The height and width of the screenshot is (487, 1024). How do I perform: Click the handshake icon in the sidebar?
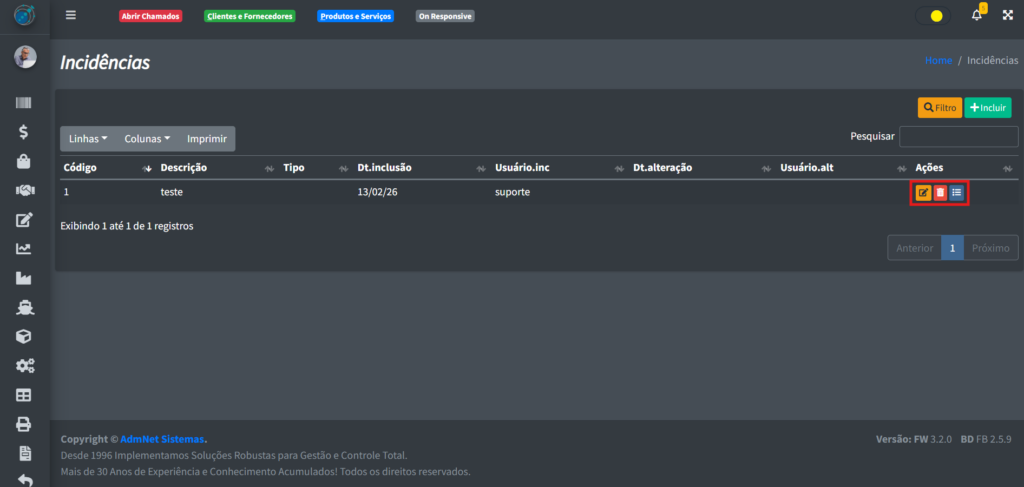(x=24, y=191)
